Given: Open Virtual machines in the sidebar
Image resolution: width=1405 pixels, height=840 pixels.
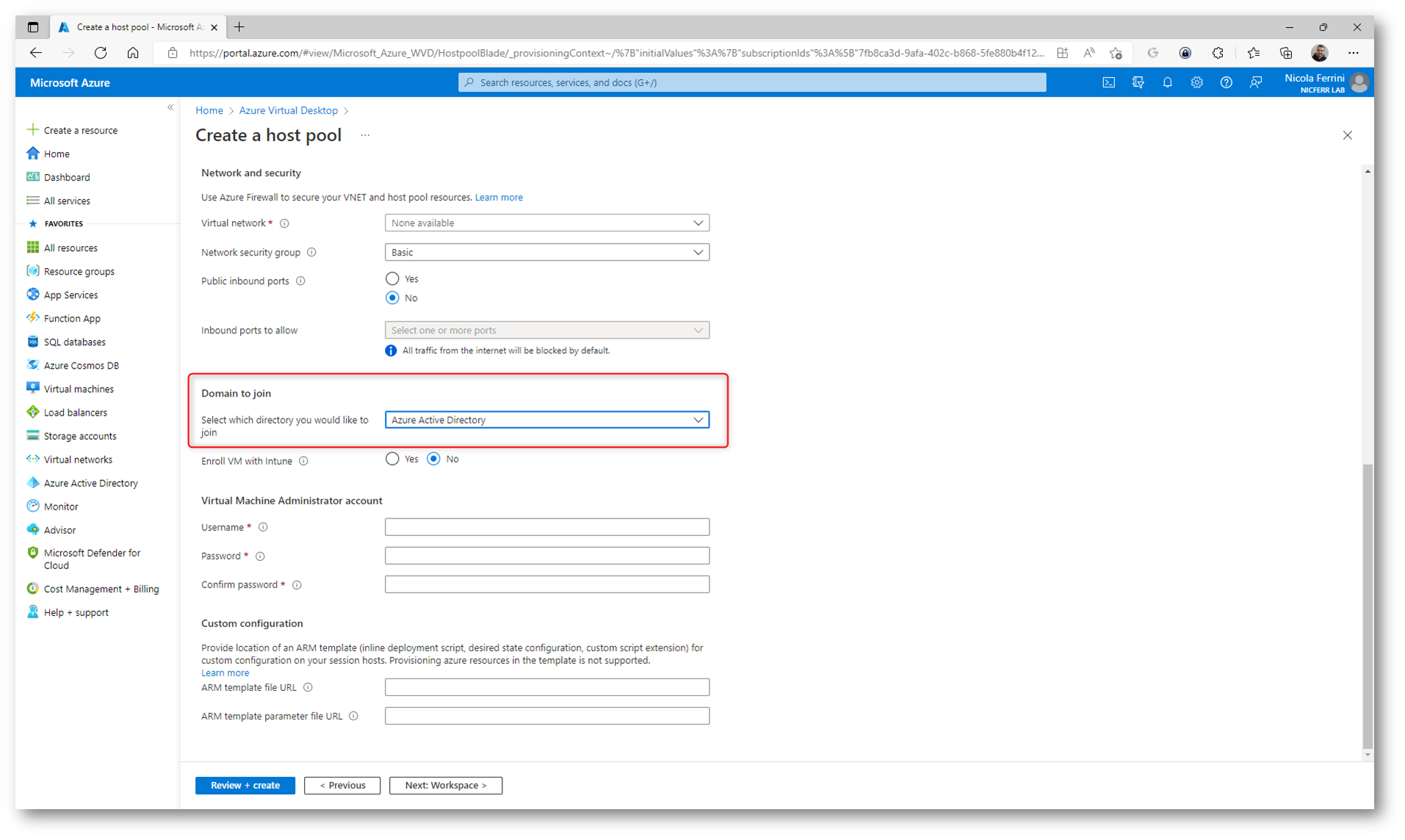Looking at the screenshot, I should coord(71,389).
